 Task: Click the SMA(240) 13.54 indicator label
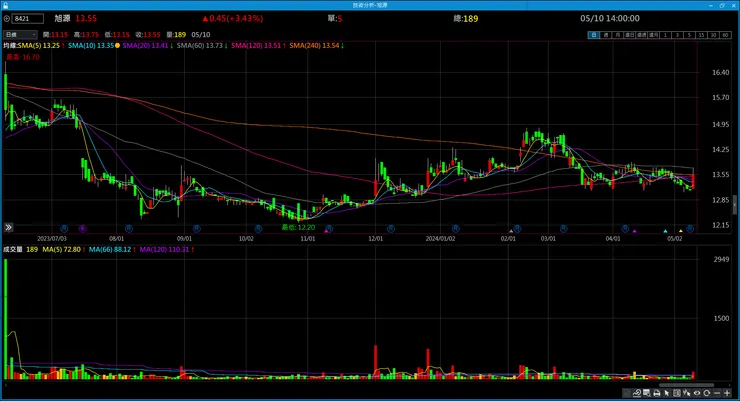(x=314, y=45)
